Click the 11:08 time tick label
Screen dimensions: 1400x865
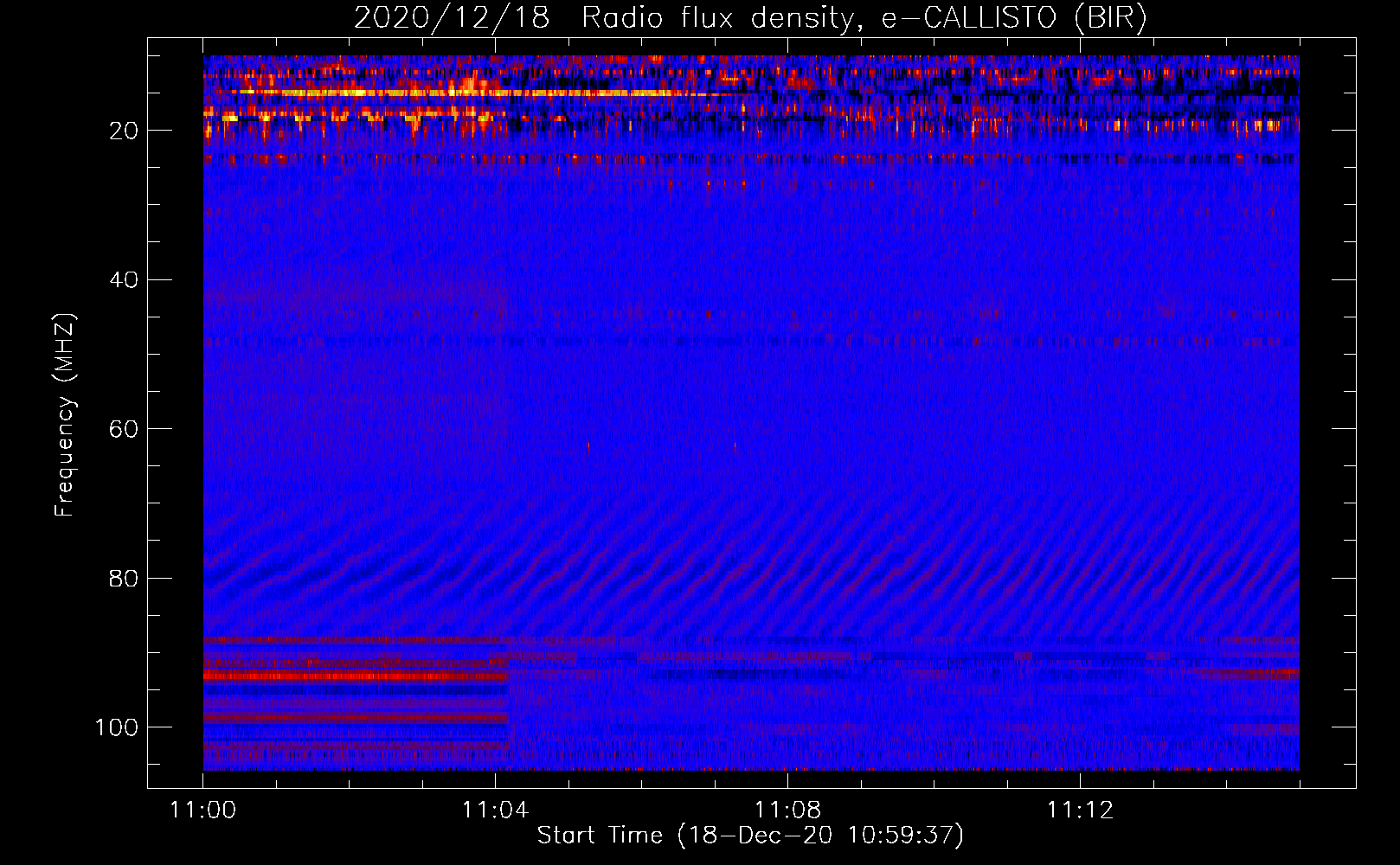(x=787, y=811)
